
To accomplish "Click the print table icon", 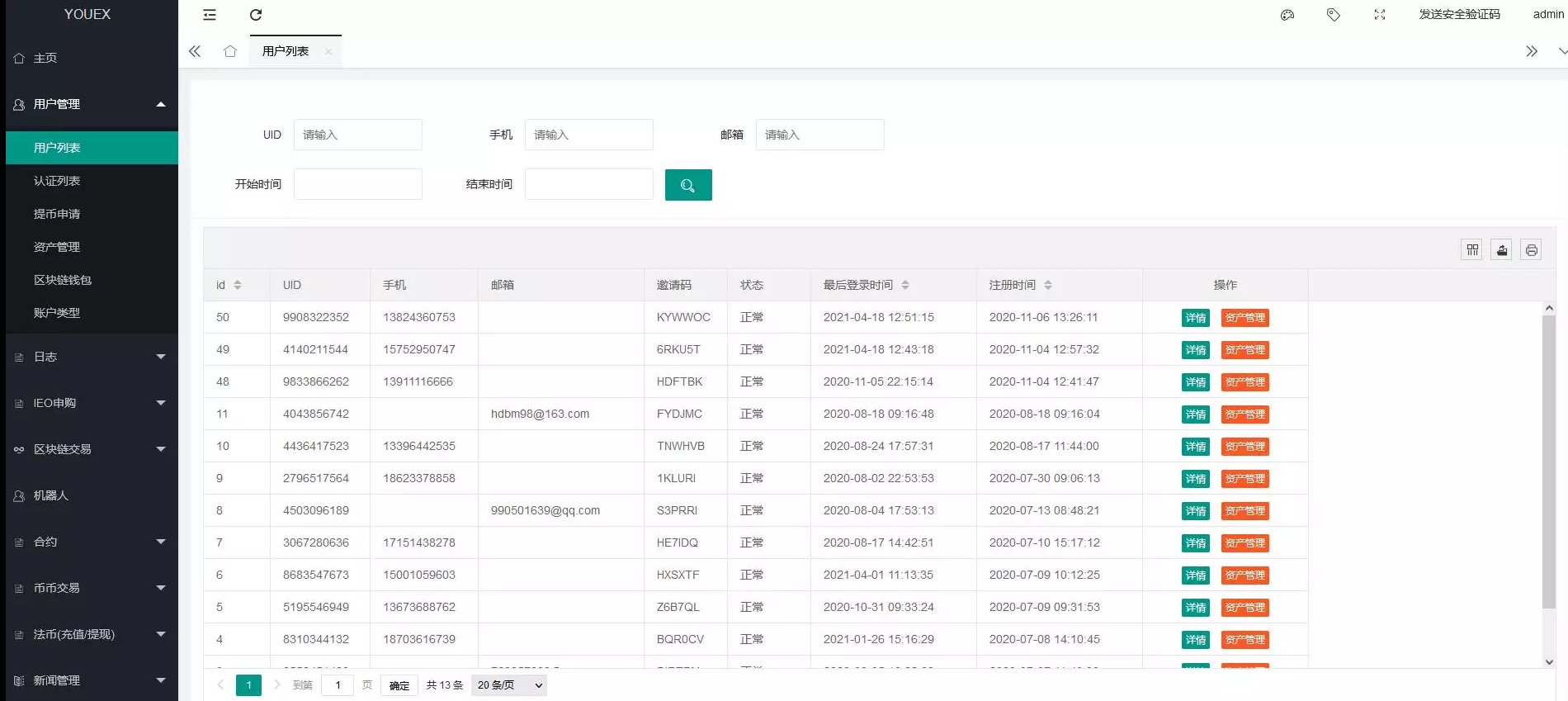I will [x=1532, y=249].
